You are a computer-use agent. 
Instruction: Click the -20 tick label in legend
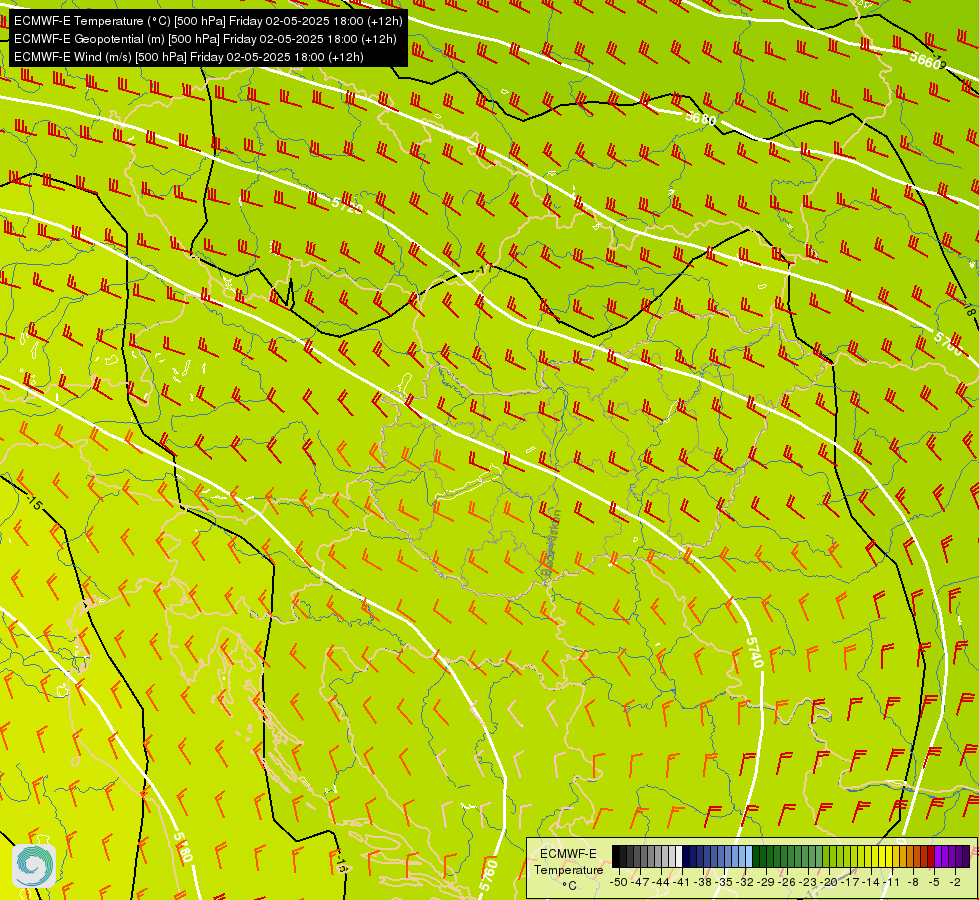(x=830, y=882)
